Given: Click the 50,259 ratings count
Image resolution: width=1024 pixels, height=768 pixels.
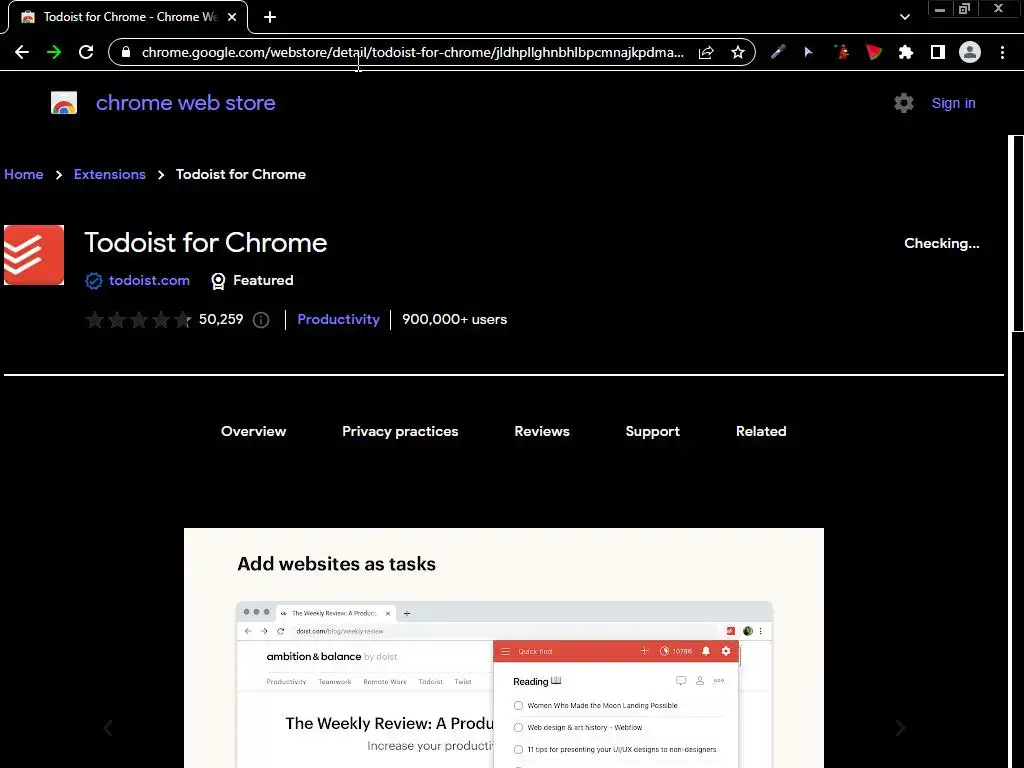Looking at the screenshot, I should coord(221,319).
